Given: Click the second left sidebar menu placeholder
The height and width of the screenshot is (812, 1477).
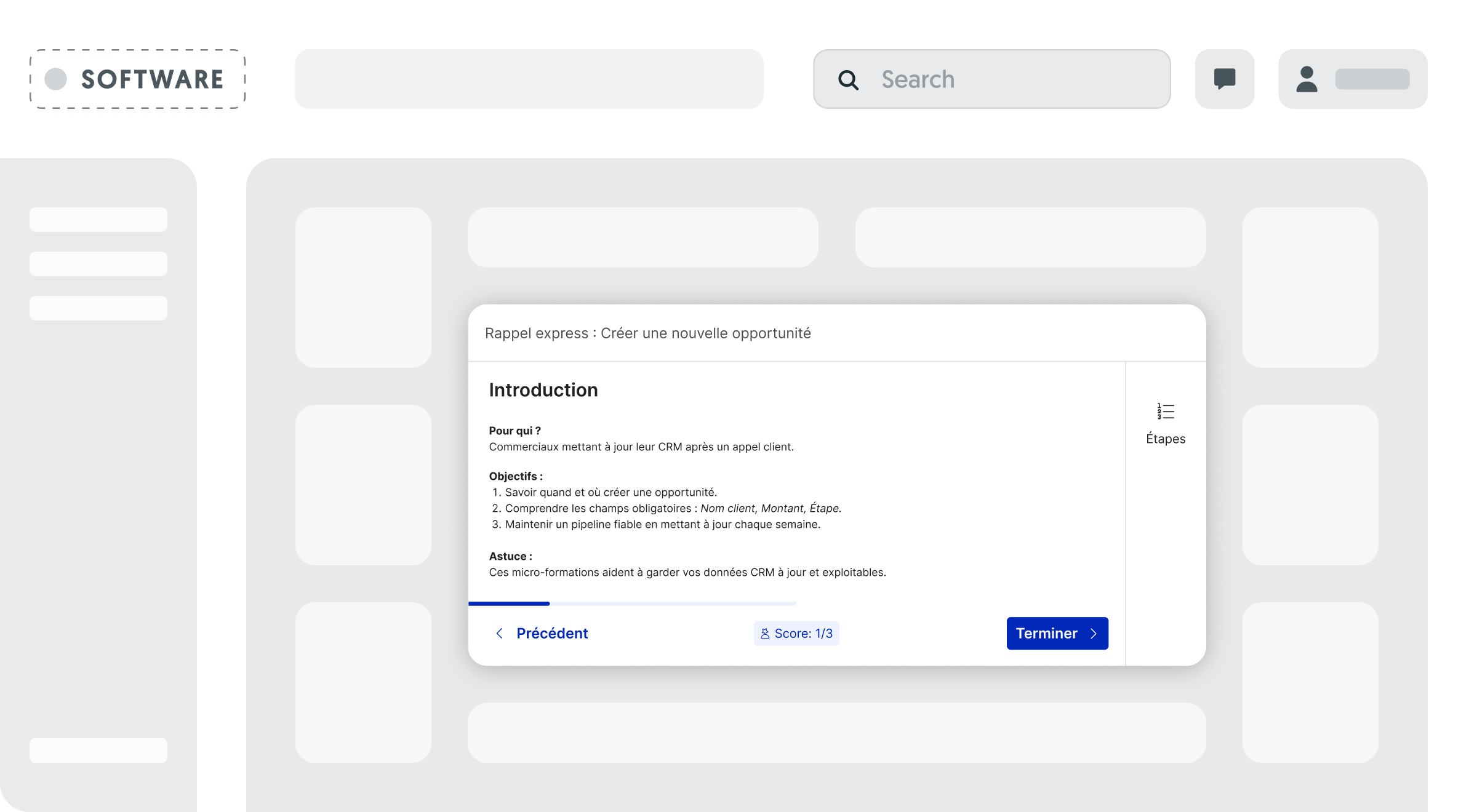Looking at the screenshot, I should [98, 264].
